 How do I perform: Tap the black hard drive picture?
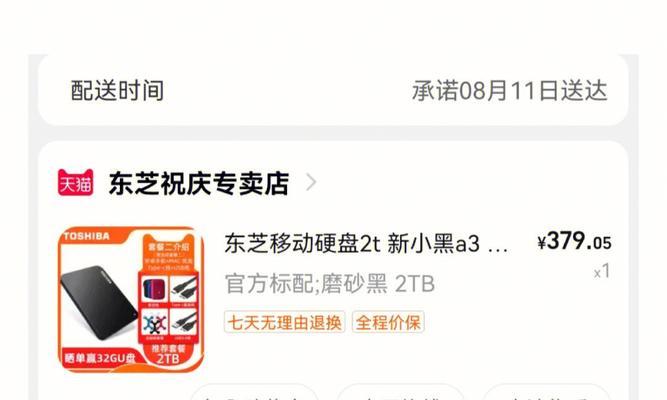tap(99, 302)
